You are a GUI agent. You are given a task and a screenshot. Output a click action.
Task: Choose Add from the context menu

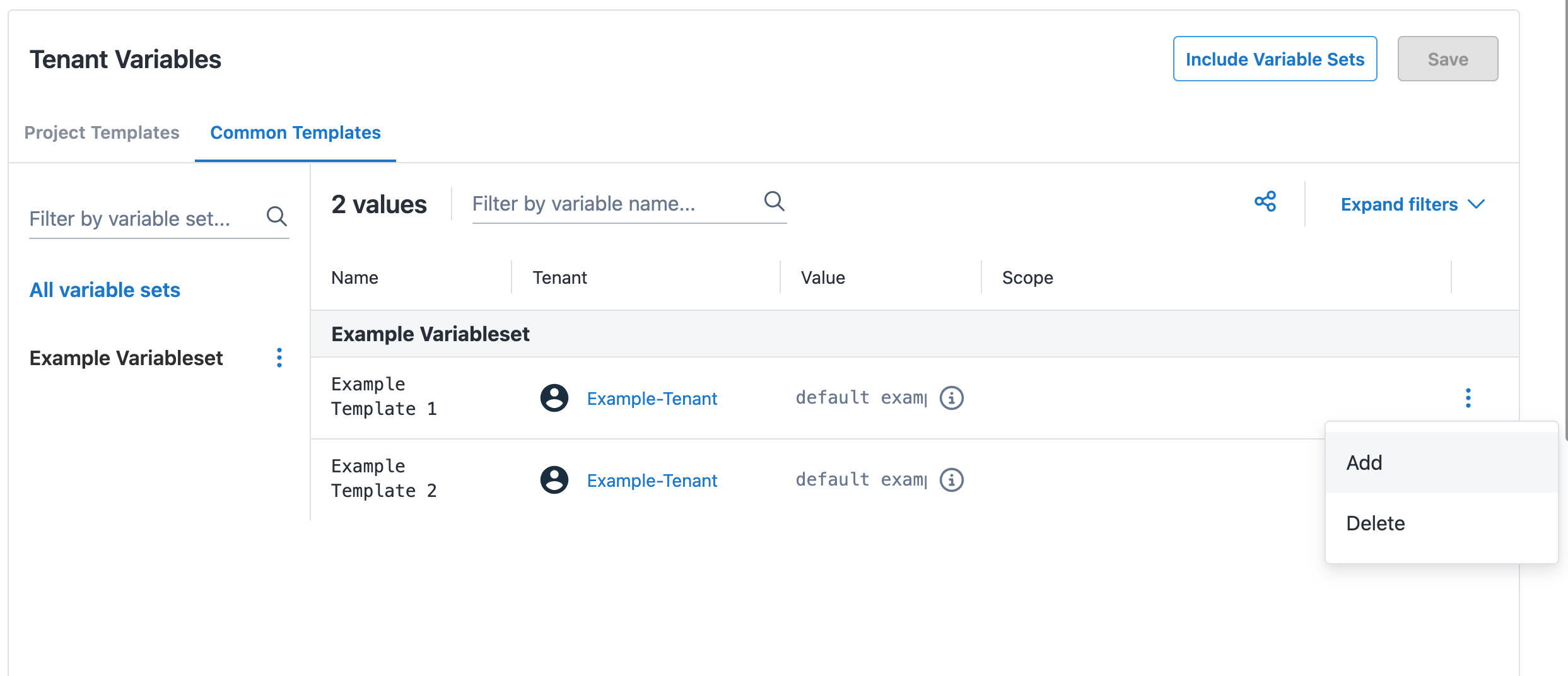(x=1364, y=462)
